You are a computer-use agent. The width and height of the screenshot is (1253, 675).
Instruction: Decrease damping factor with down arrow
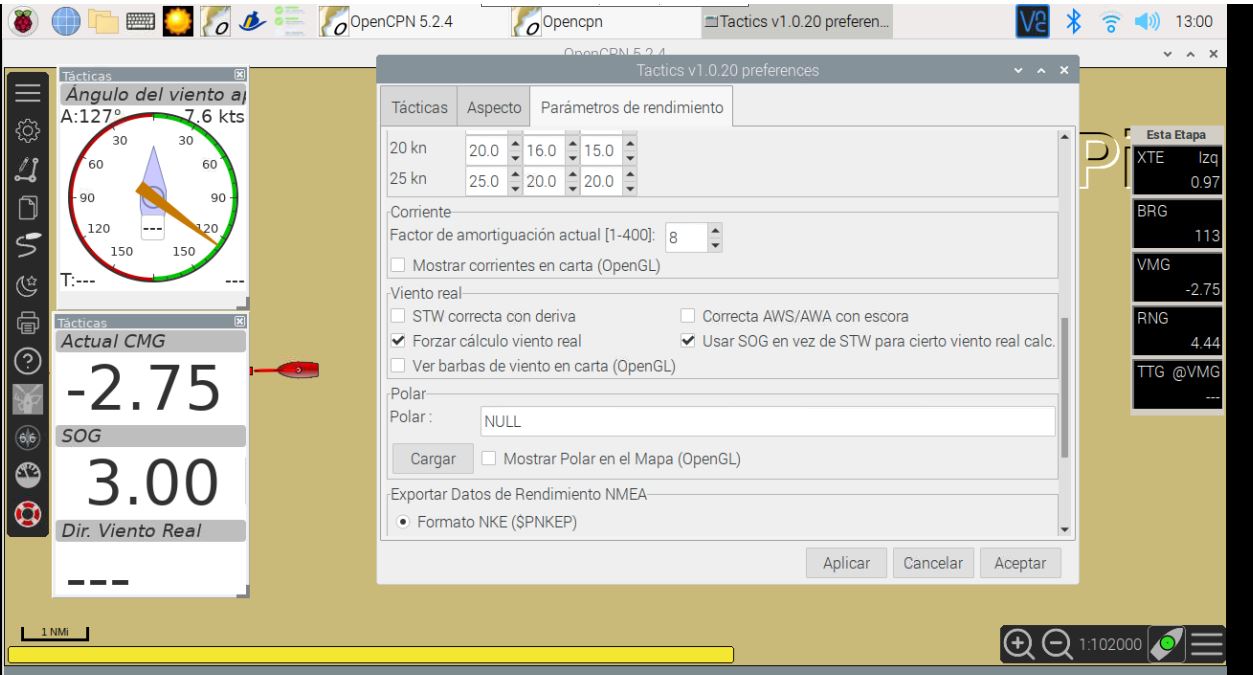[x=713, y=245]
